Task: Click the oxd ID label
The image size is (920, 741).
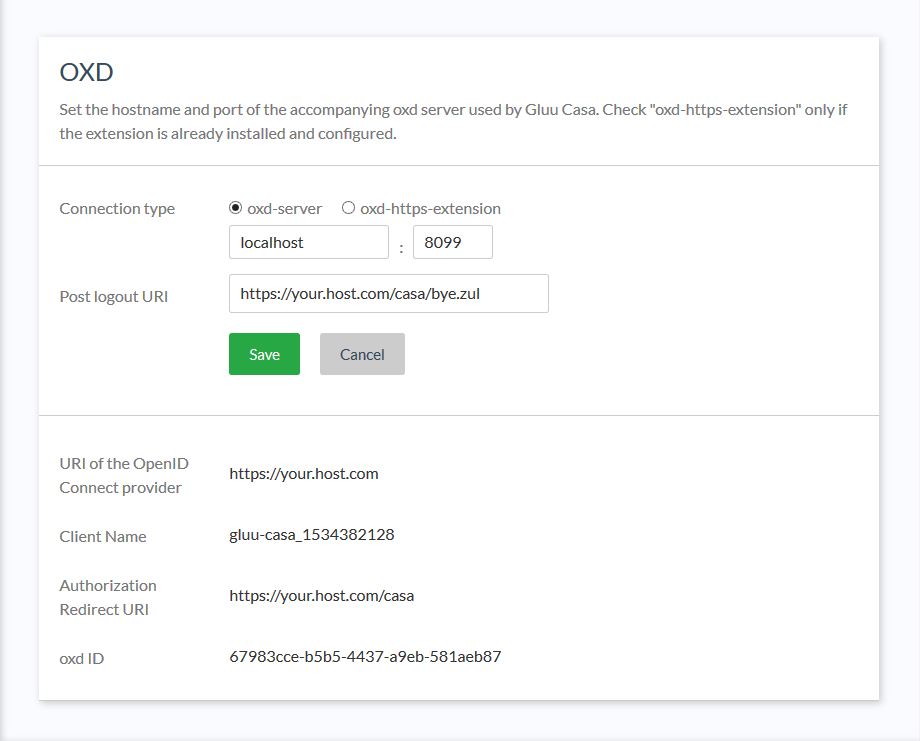Action: [82, 659]
